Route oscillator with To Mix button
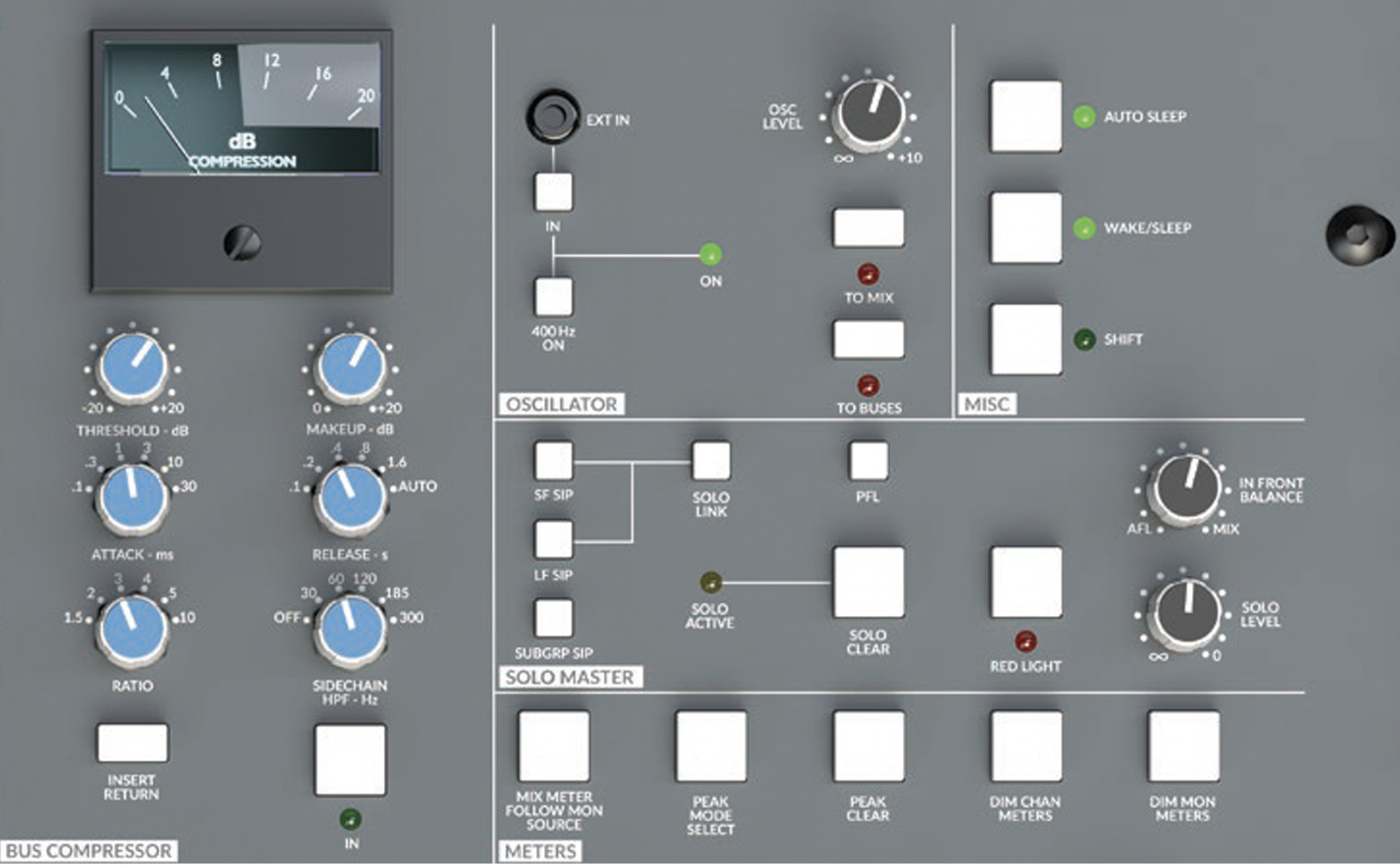Screen dimensions: 1400x865 [x=868, y=228]
